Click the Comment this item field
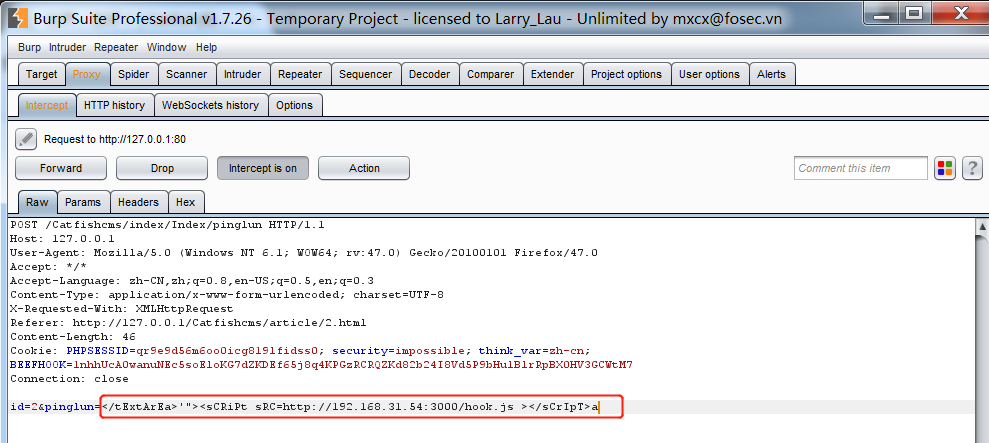 click(860, 168)
